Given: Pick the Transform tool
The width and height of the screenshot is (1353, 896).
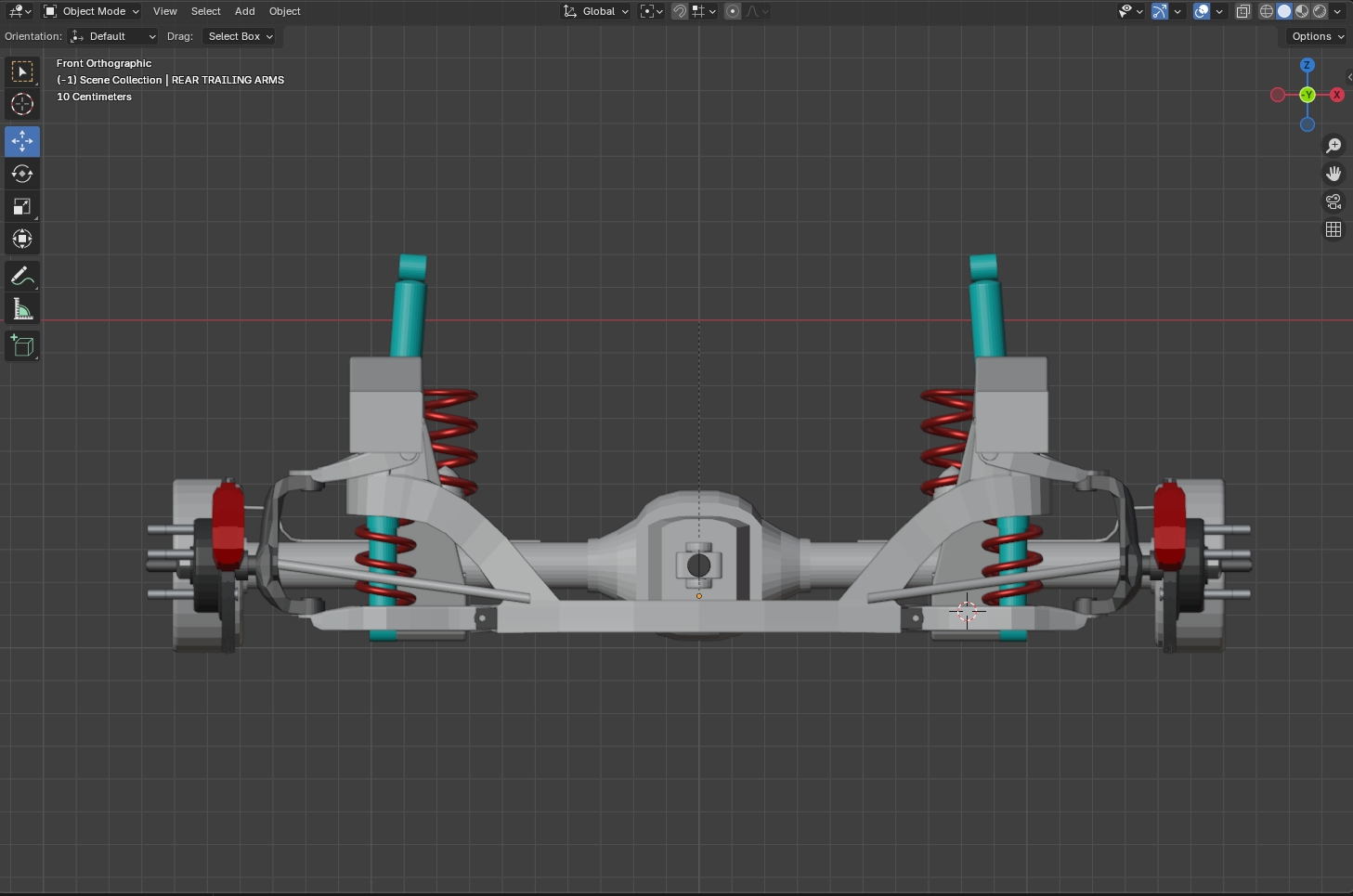Looking at the screenshot, I should [x=22, y=239].
